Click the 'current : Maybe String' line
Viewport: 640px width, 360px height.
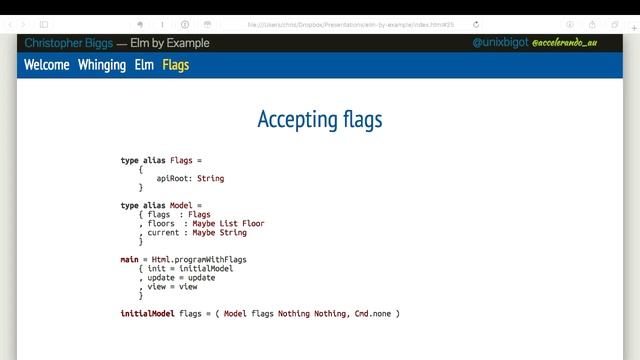[193, 233]
